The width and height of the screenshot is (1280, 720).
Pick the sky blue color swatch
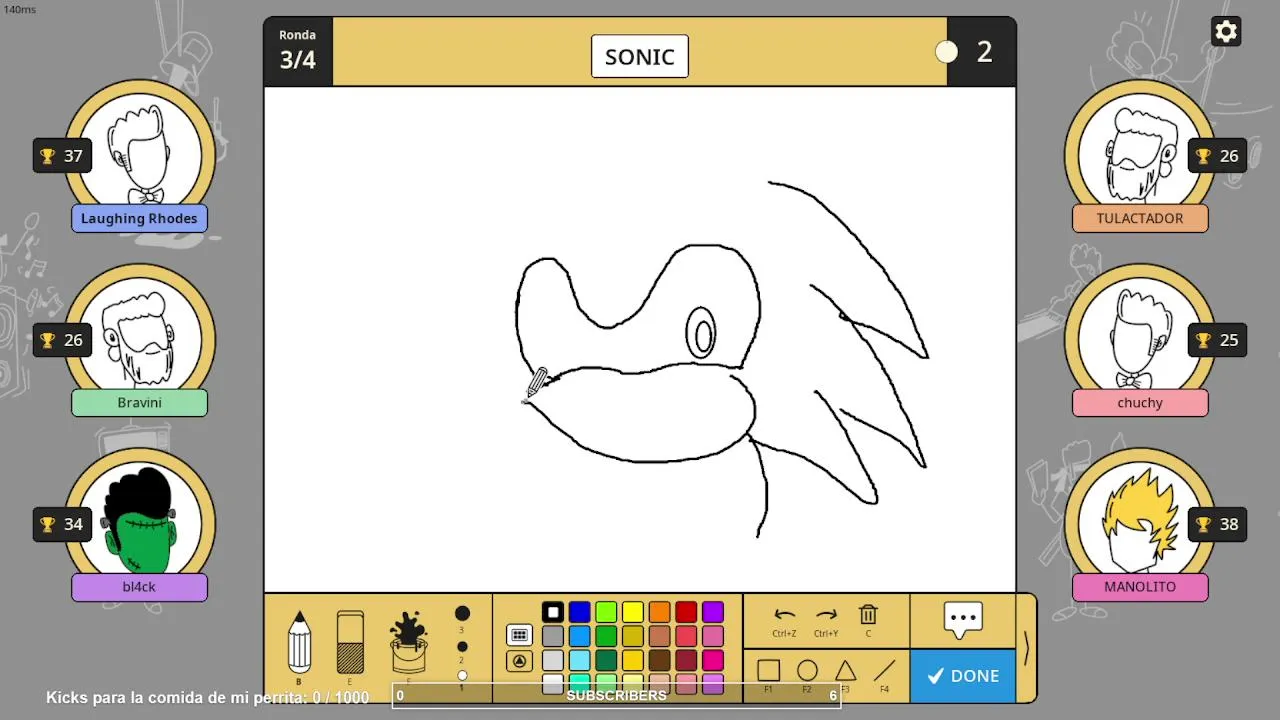tap(580, 636)
